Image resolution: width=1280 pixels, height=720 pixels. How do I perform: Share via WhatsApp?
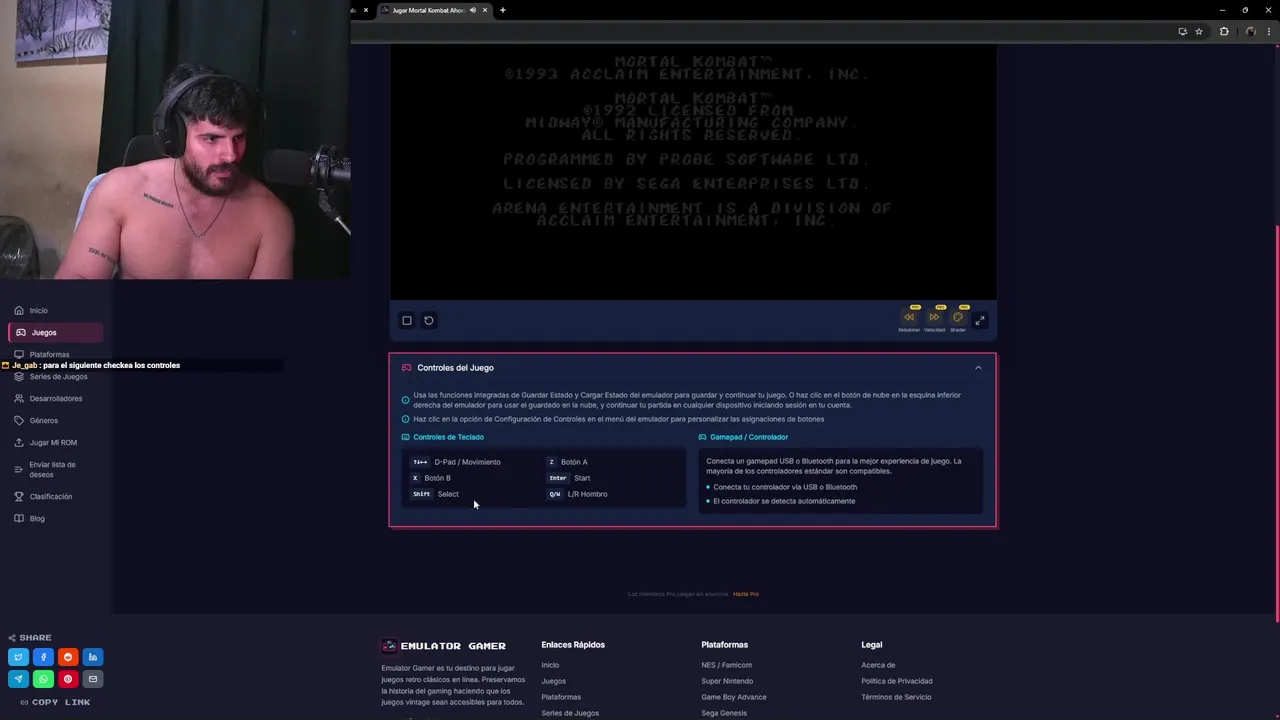pyautogui.click(x=43, y=679)
